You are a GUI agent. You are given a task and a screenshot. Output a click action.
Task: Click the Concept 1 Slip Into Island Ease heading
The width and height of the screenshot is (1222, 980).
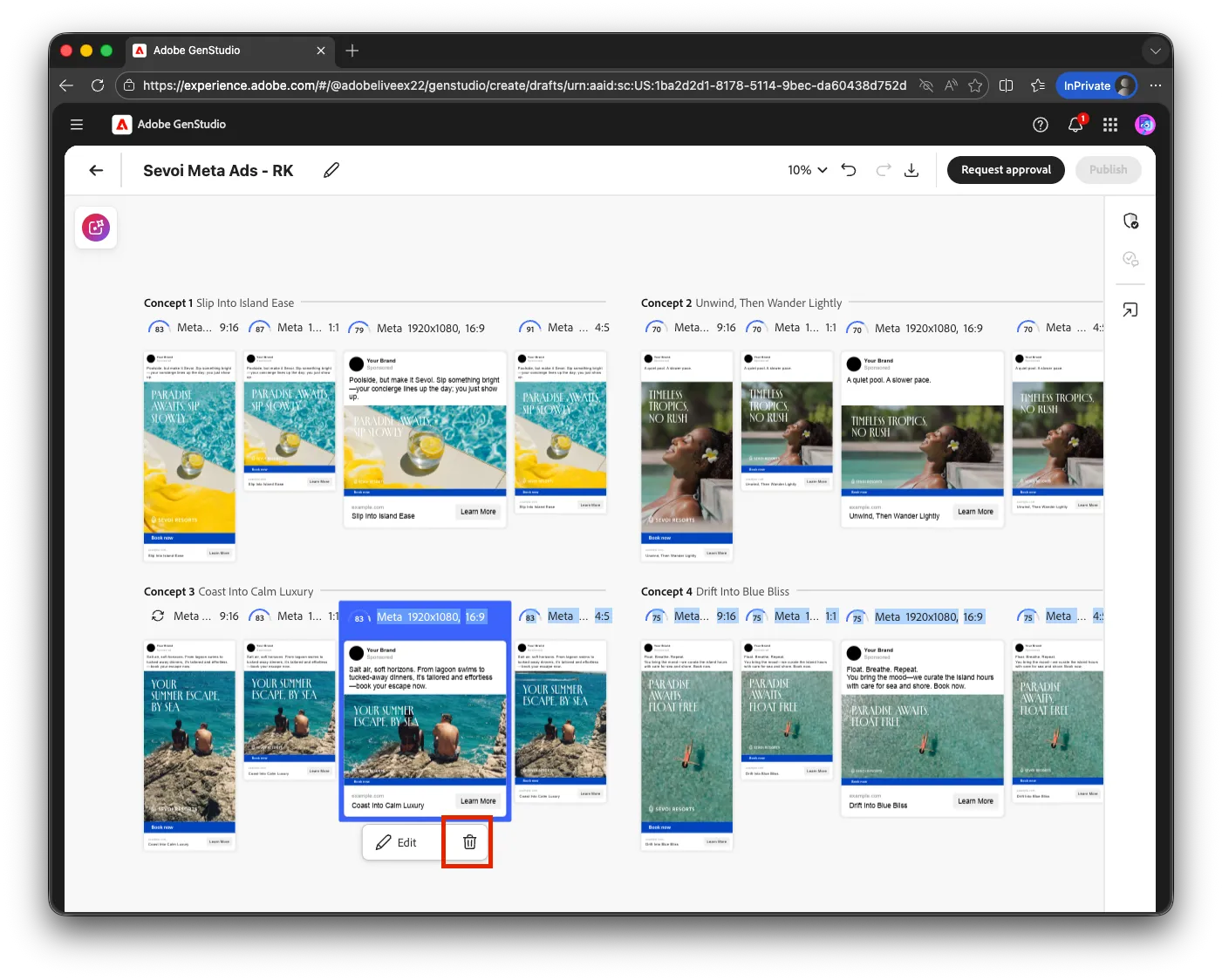click(x=219, y=303)
